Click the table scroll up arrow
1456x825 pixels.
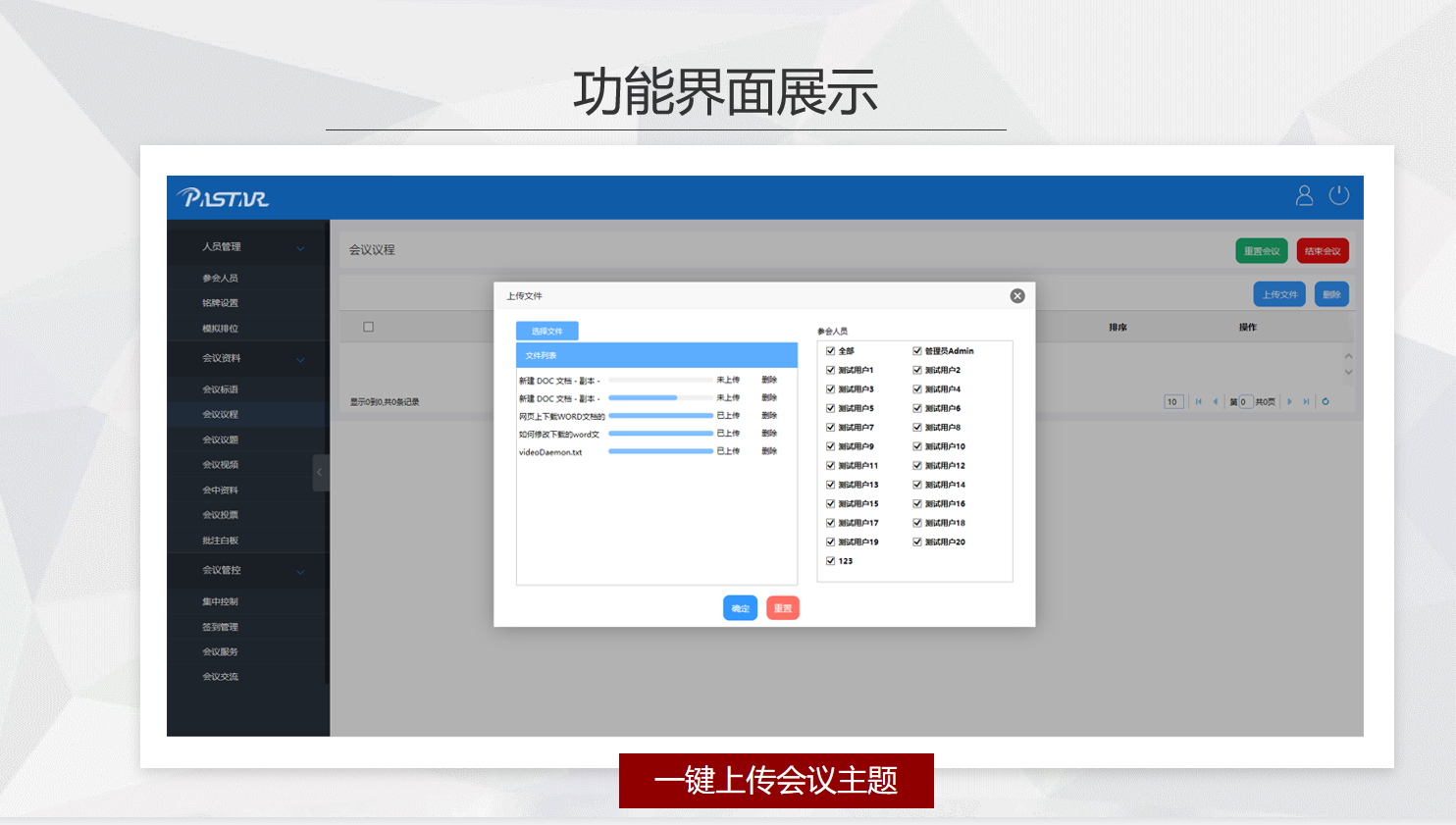1348,356
